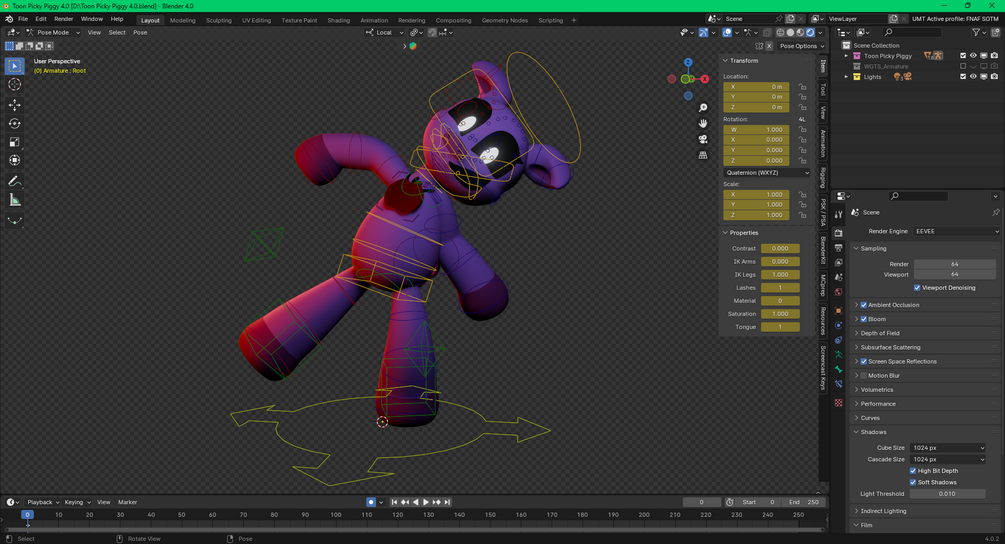The image size is (1005, 544).
Task: Expand the Volumetrics panel
Action: click(x=876, y=390)
